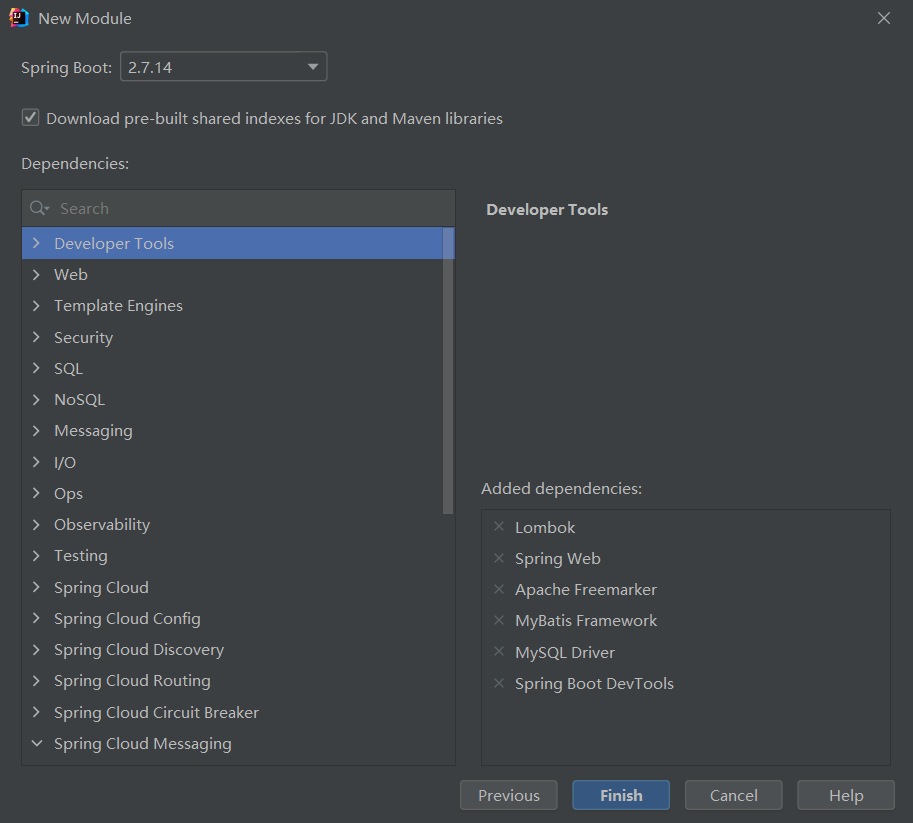Click the IntelliJ IDEA logo icon
Viewport: 913px width, 823px height.
(19, 18)
